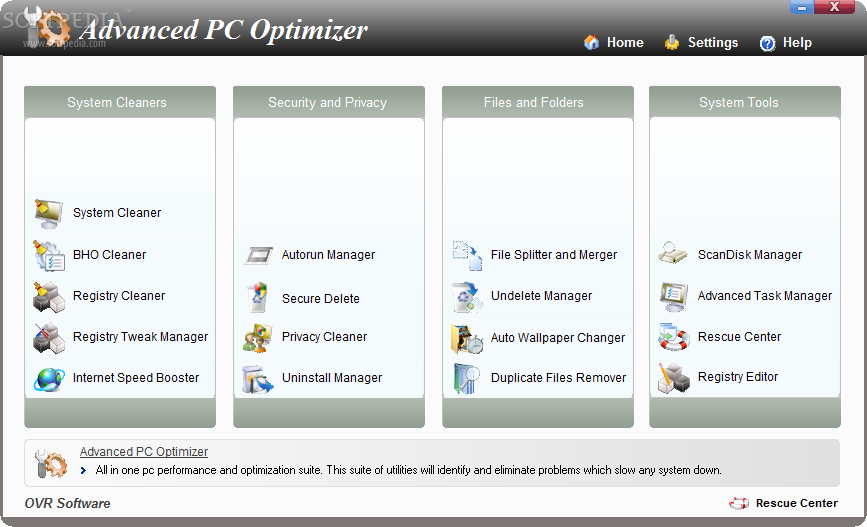Click the Registry Editor pencil icon

(x=673, y=378)
